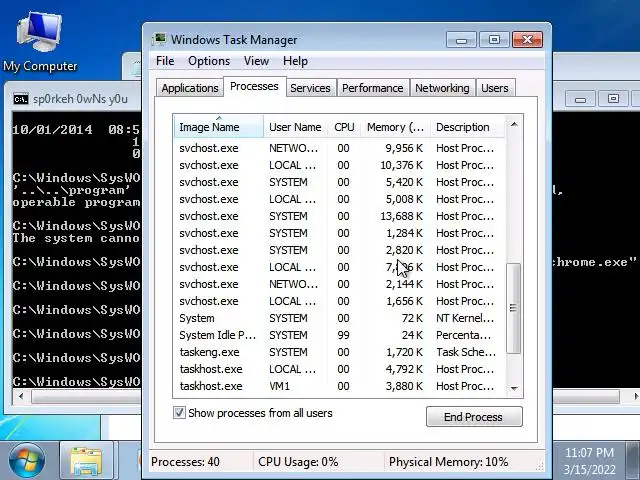The image size is (640, 480).
Task: Sort by the CPU column header
Action: (344, 127)
